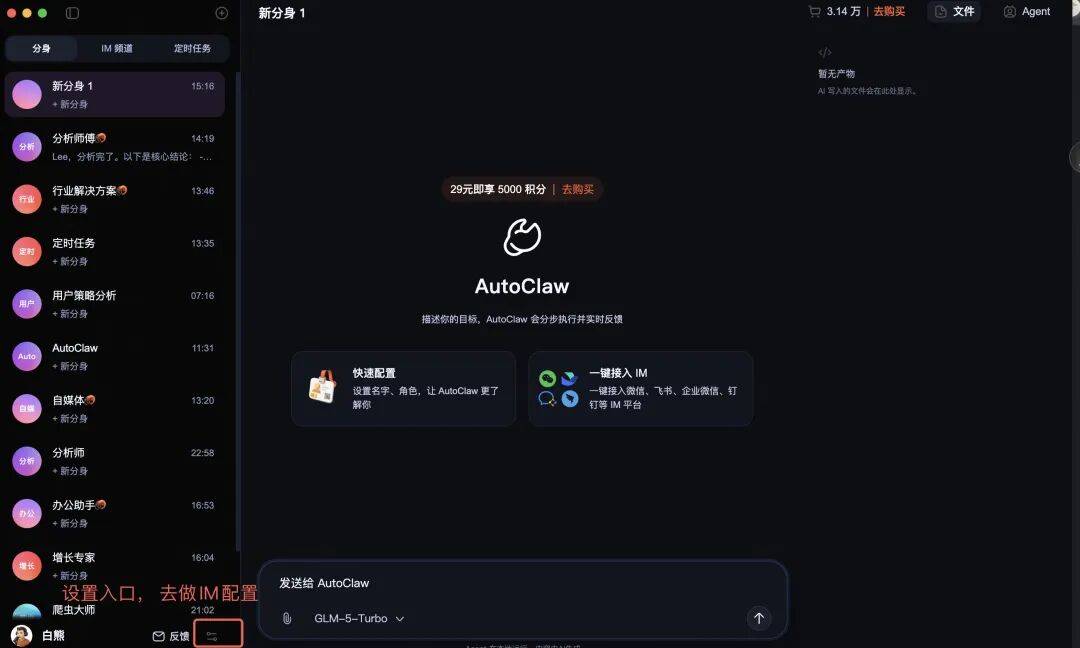Select the 分身 tab
This screenshot has width=1080, height=648.
41,48
